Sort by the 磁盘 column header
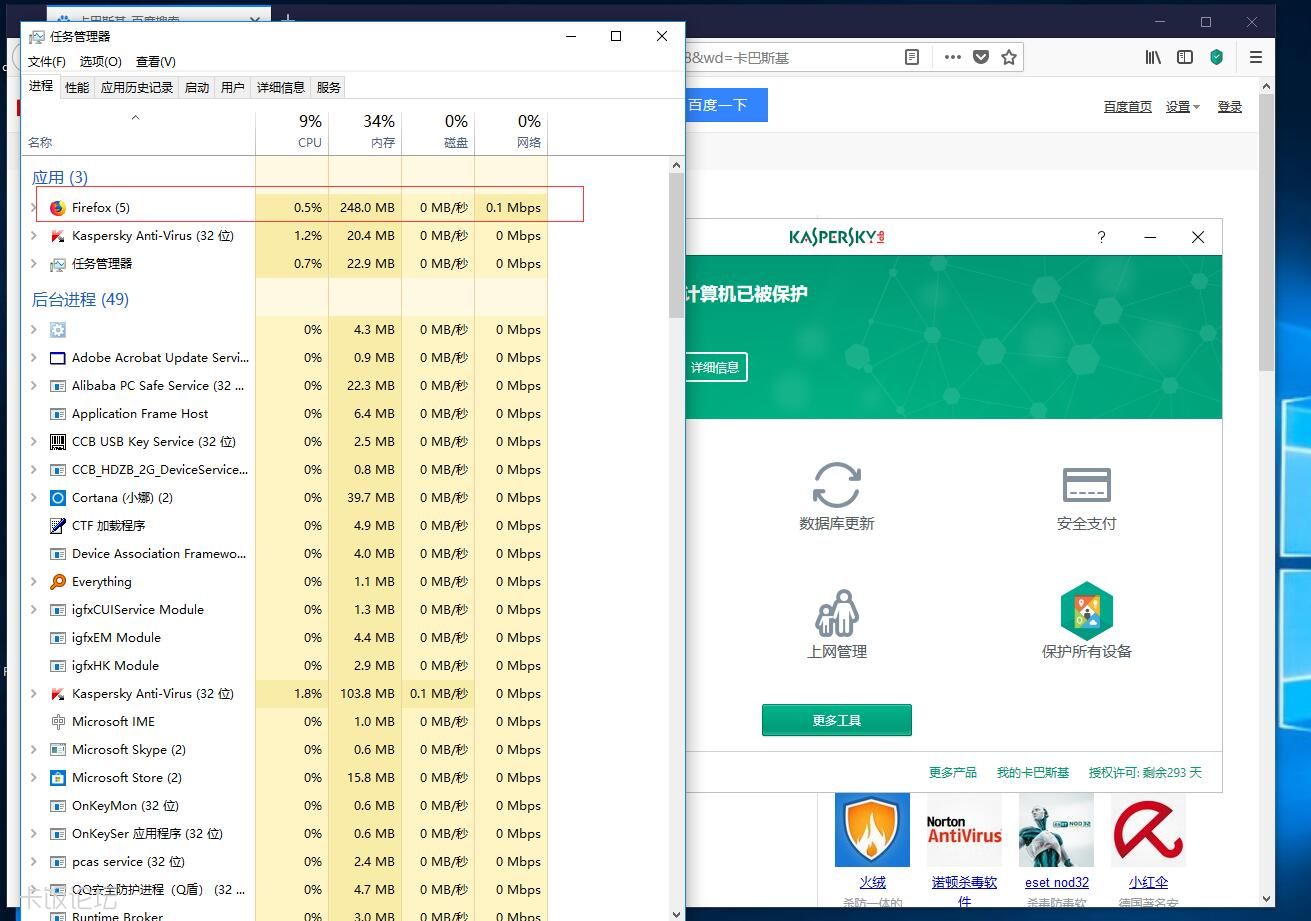The image size is (1311, 921). pos(438,133)
